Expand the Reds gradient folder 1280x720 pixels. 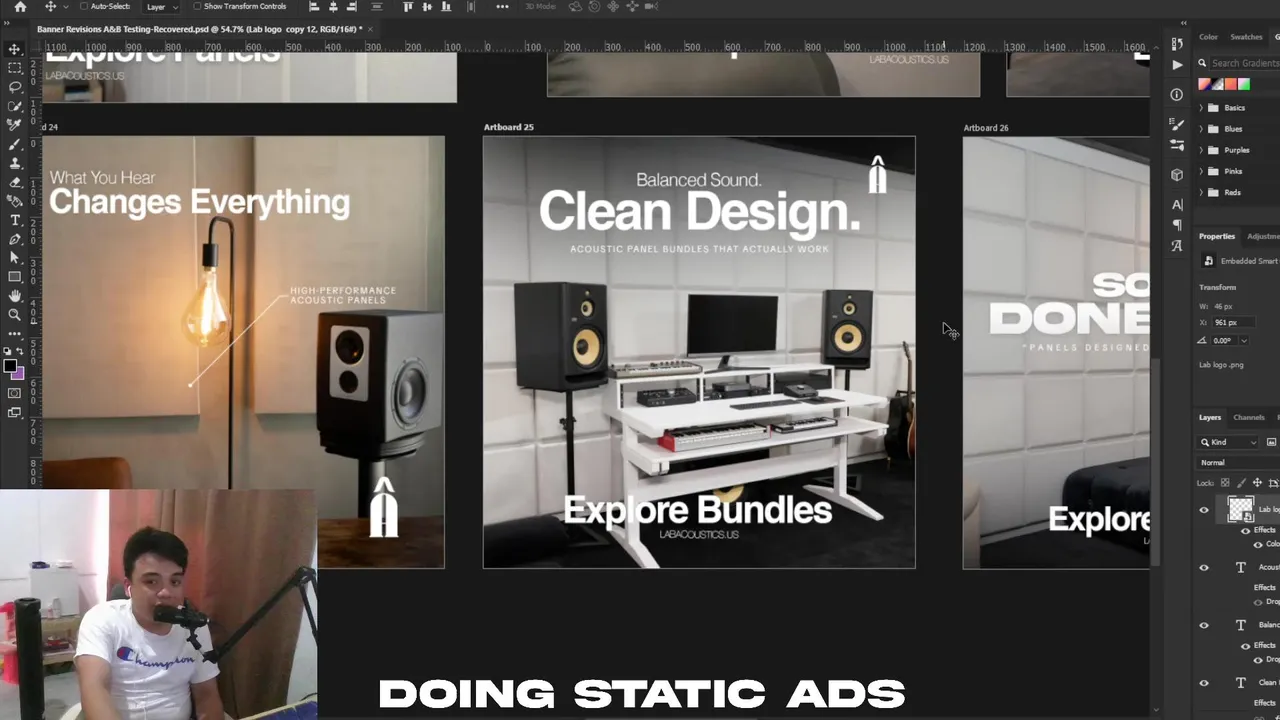click(1201, 192)
